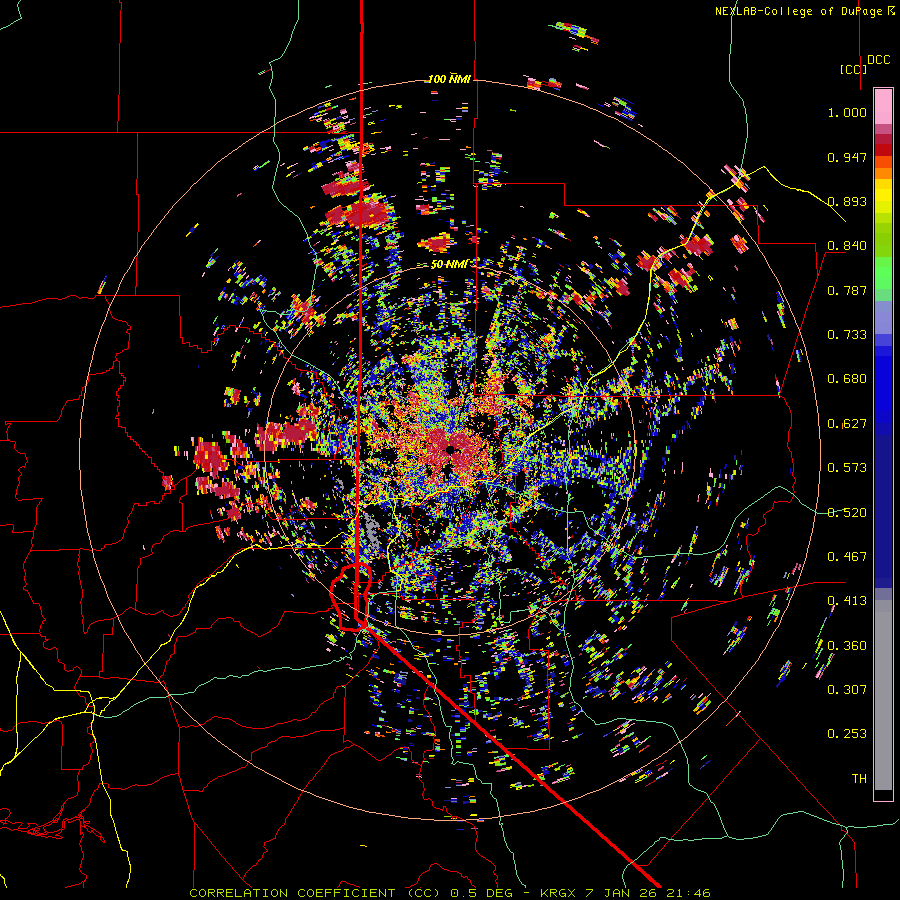
Task: Click the 0.733 value on the legend
Action: (847, 335)
